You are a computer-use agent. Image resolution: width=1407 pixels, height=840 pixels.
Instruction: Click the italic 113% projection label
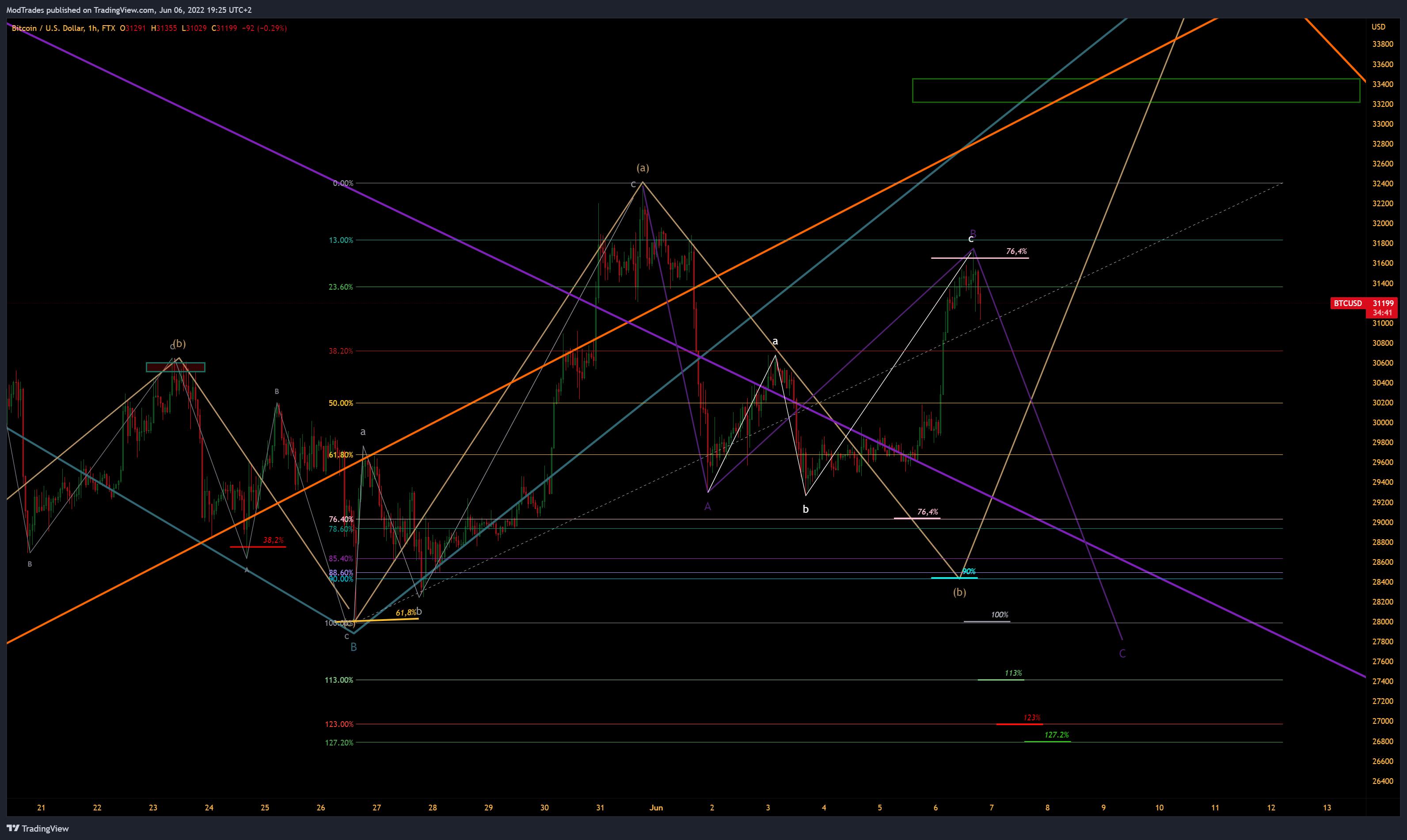[1014, 673]
